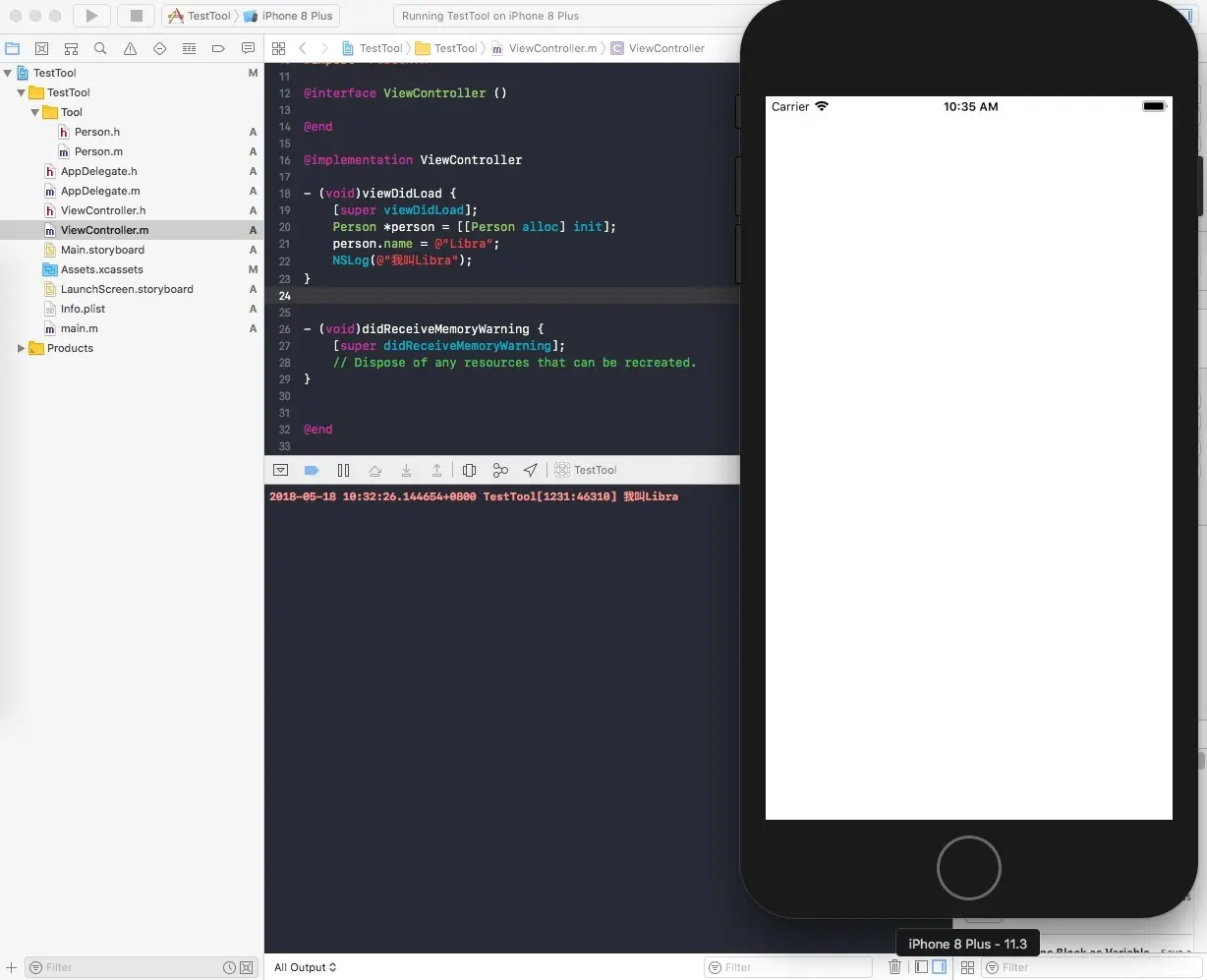Select TestTool scheme in toolbar

click(201, 16)
